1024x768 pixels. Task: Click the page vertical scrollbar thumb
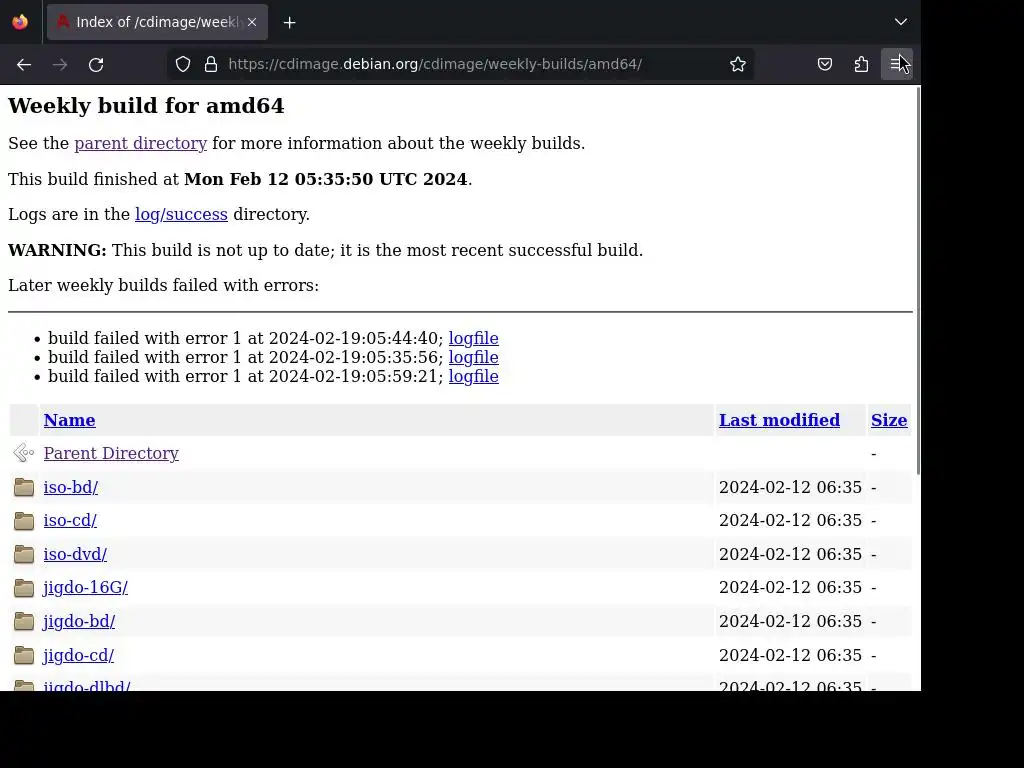click(918, 281)
